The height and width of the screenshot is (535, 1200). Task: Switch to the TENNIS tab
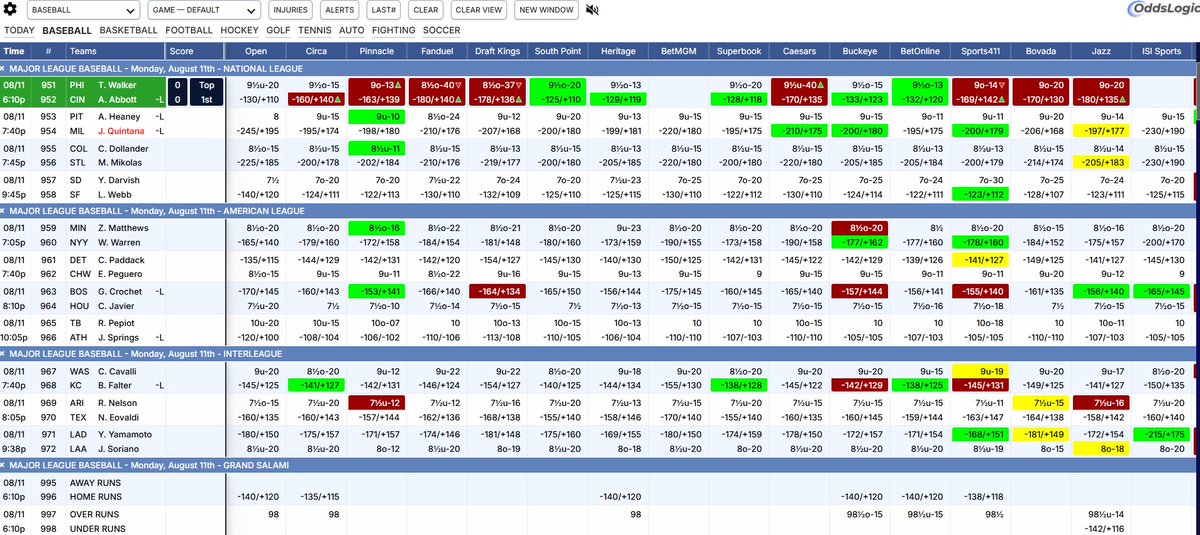click(316, 31)
